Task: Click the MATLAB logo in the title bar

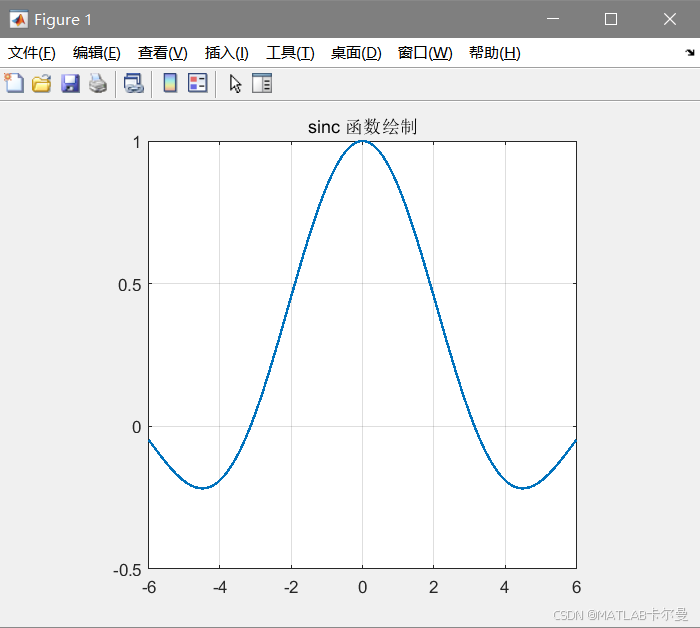Action: 19,20
